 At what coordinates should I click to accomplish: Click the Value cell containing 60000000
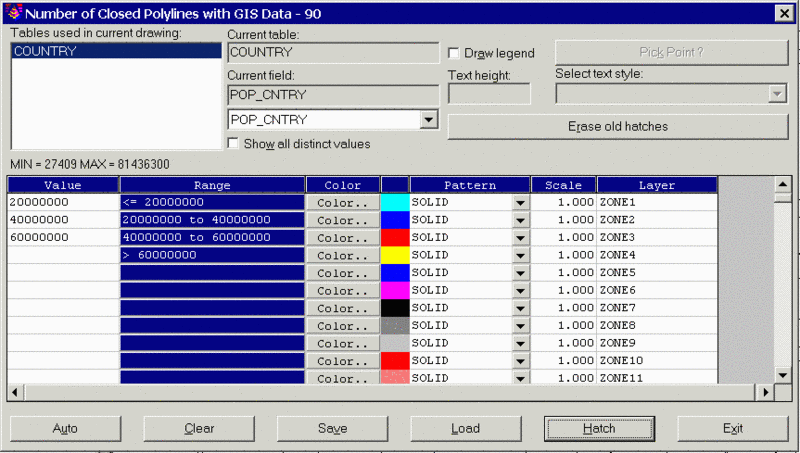(x=63, y=238)
